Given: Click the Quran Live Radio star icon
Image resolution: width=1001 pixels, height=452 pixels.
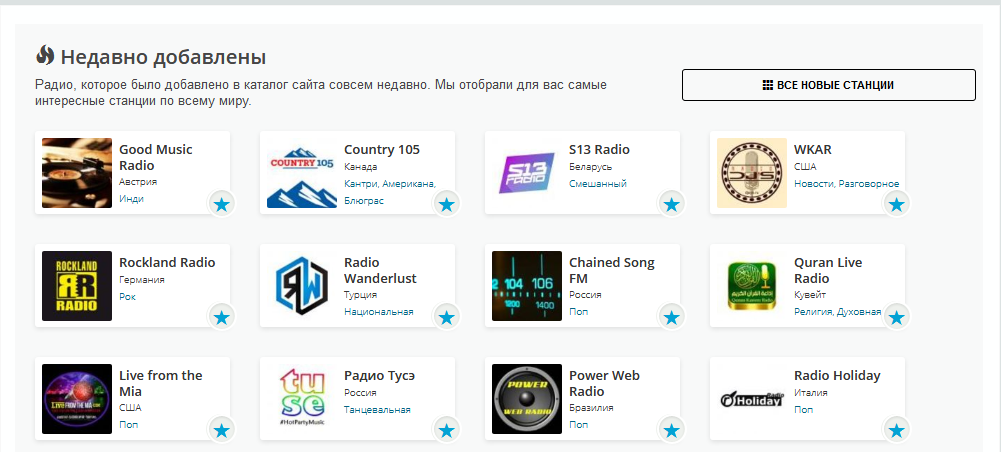Looking at the screenshot, I should (x=896, y=317).
